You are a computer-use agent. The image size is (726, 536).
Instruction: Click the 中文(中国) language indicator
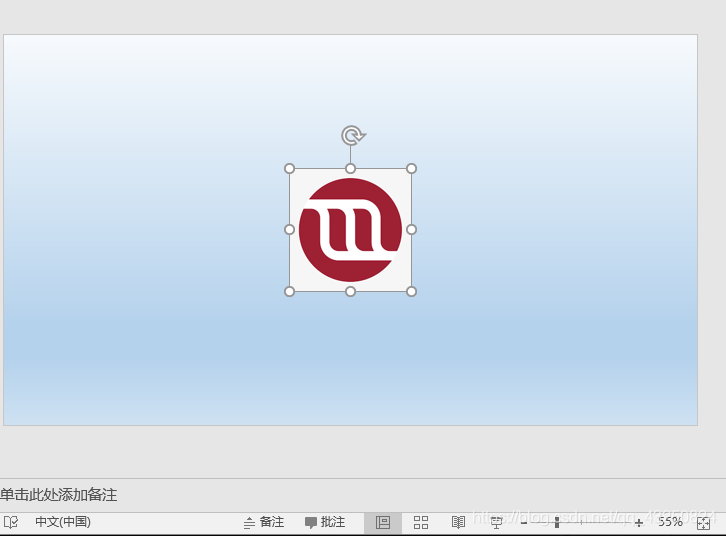[x=63, y=522]
